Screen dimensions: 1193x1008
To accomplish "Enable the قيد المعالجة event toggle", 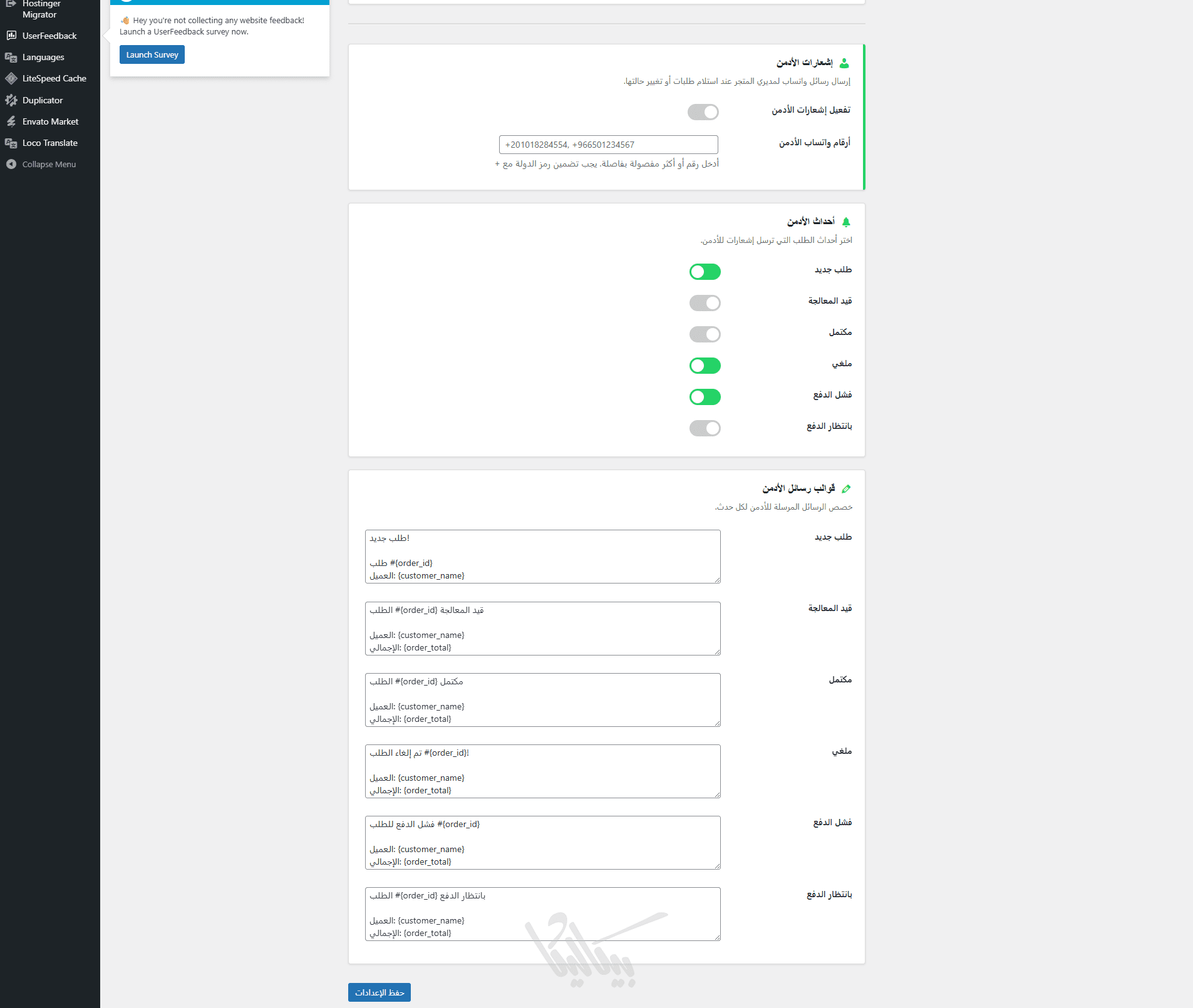I will (705, 303).
